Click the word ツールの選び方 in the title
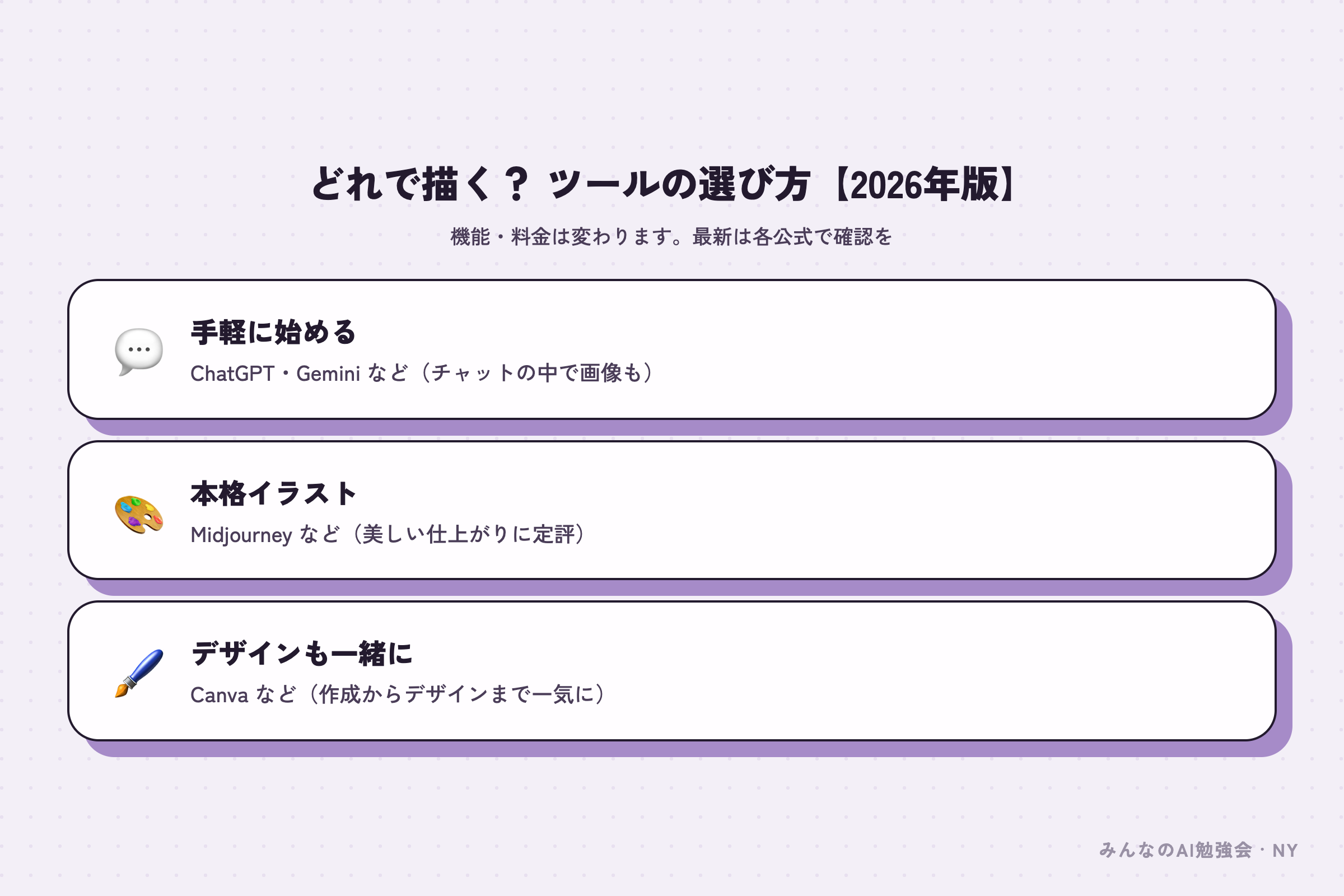 coord(679,184)
